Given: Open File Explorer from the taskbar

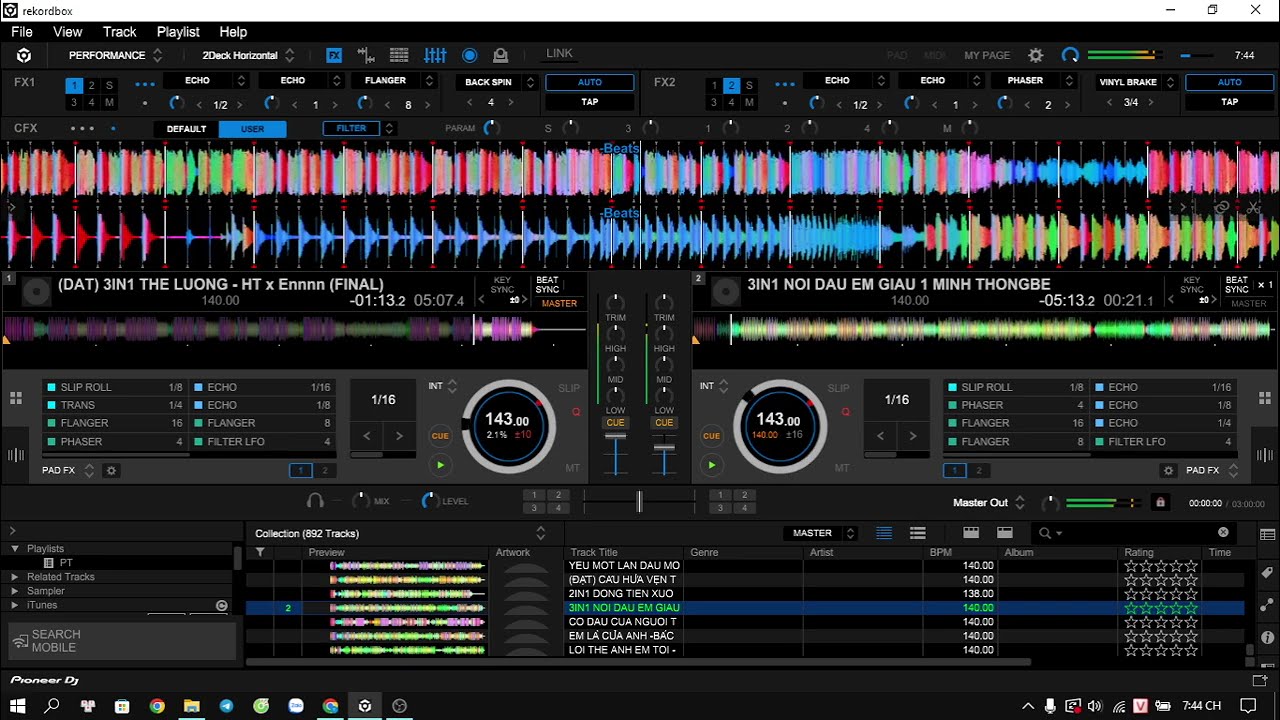Looking at the screenshot, I should 191,706.
